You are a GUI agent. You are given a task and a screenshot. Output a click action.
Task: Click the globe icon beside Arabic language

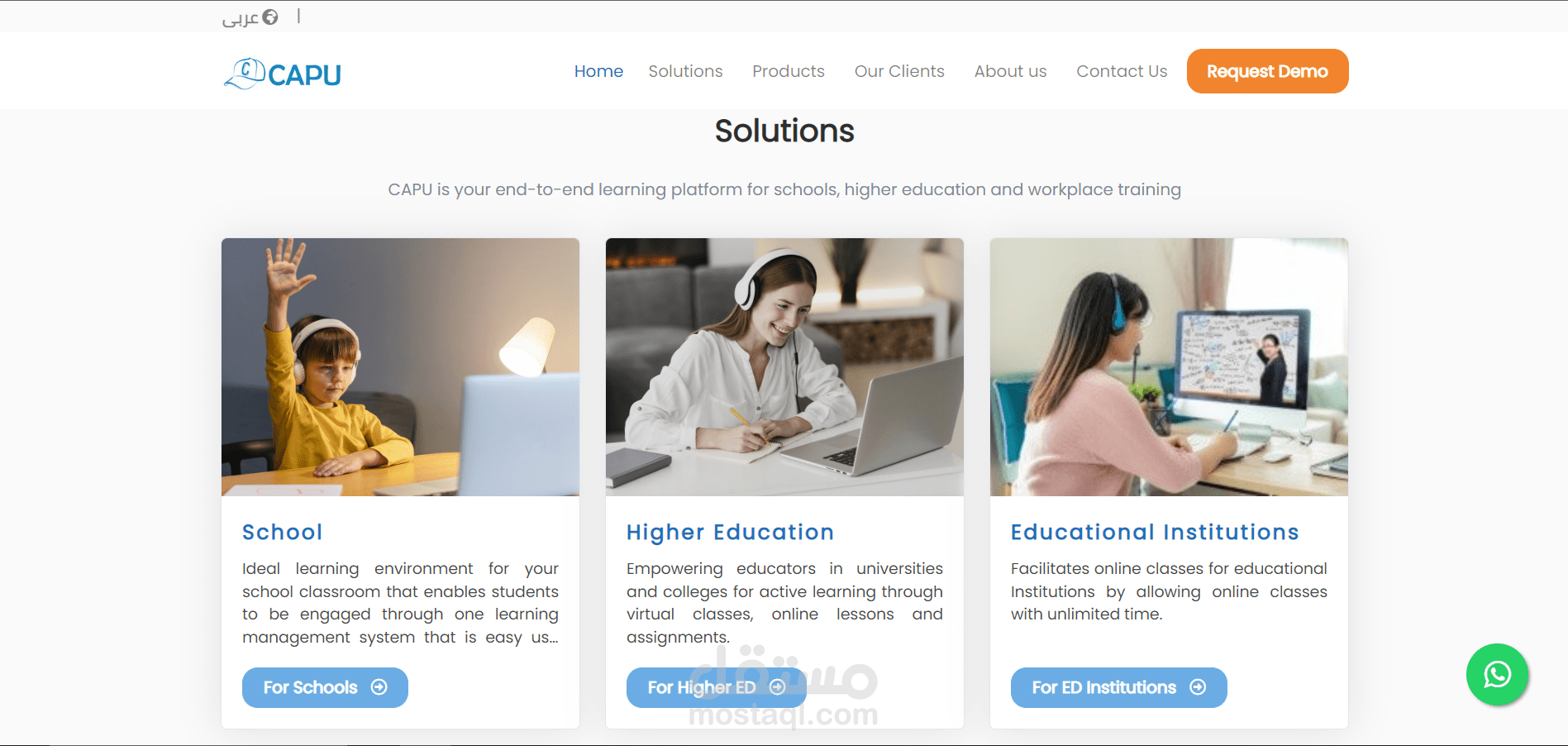coord(270,17)
